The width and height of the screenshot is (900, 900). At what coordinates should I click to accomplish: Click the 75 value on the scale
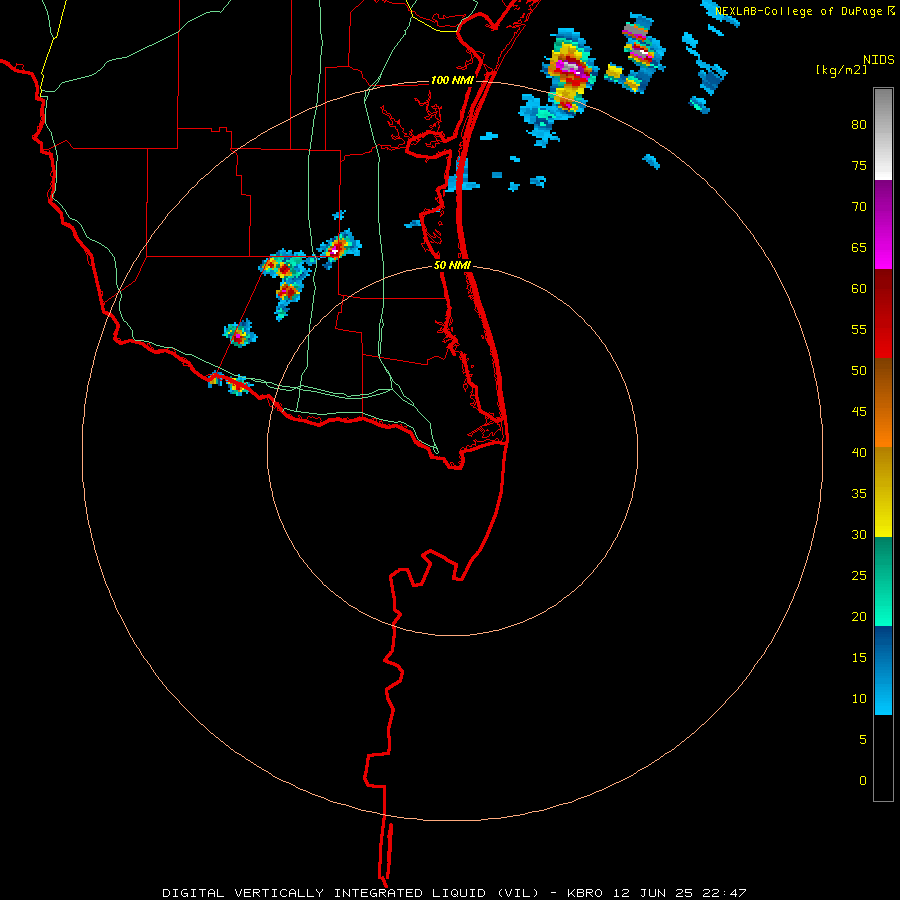point(859,165)
